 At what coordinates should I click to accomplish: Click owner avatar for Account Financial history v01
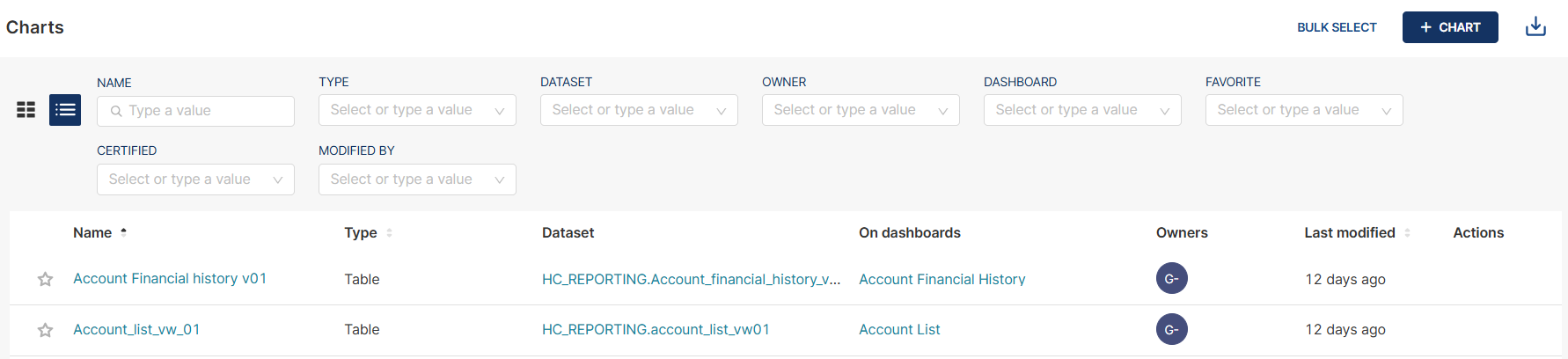click(1172, 279)
